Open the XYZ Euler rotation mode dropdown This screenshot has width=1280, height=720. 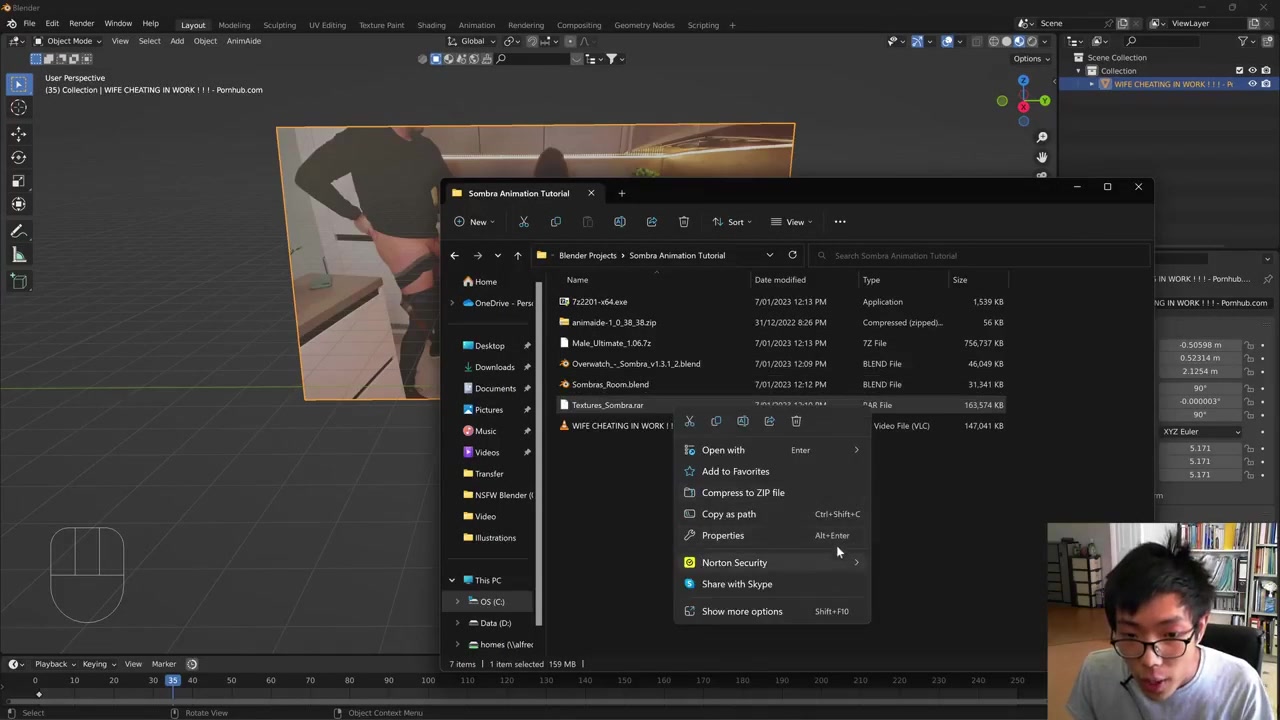[x=1201, y=432]
